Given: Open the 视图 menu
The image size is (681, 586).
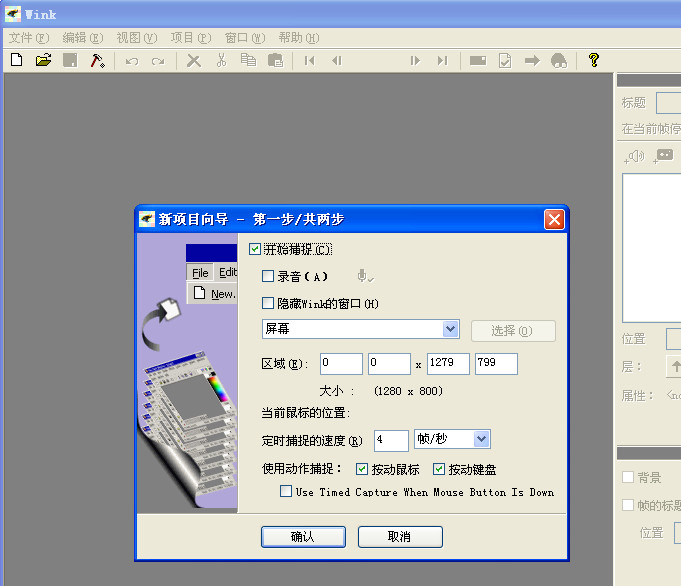Looking at the screenshot, I should pos(136,38).
